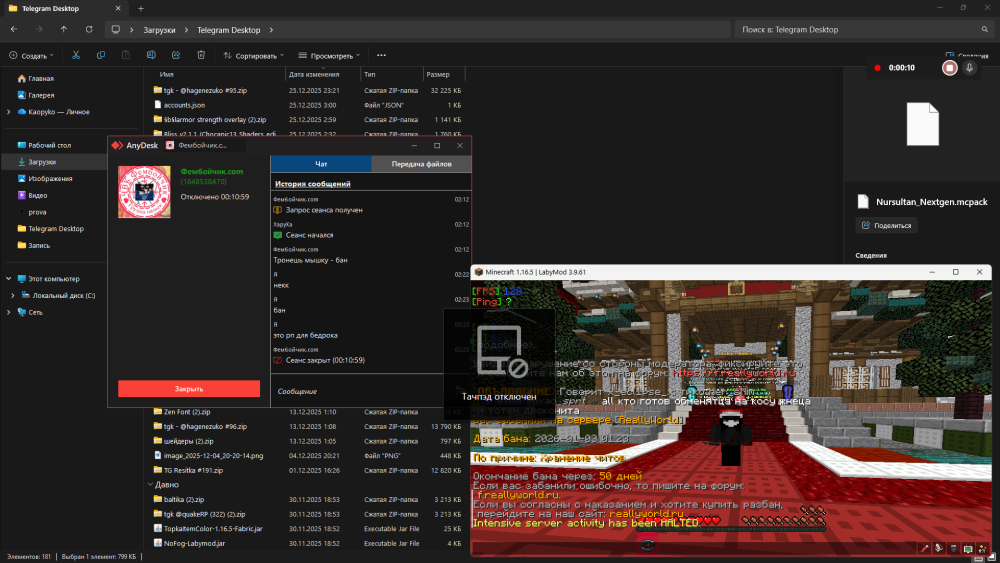Open the PC icon in the address bar
1000x563 pixels.
click(115, 29)
